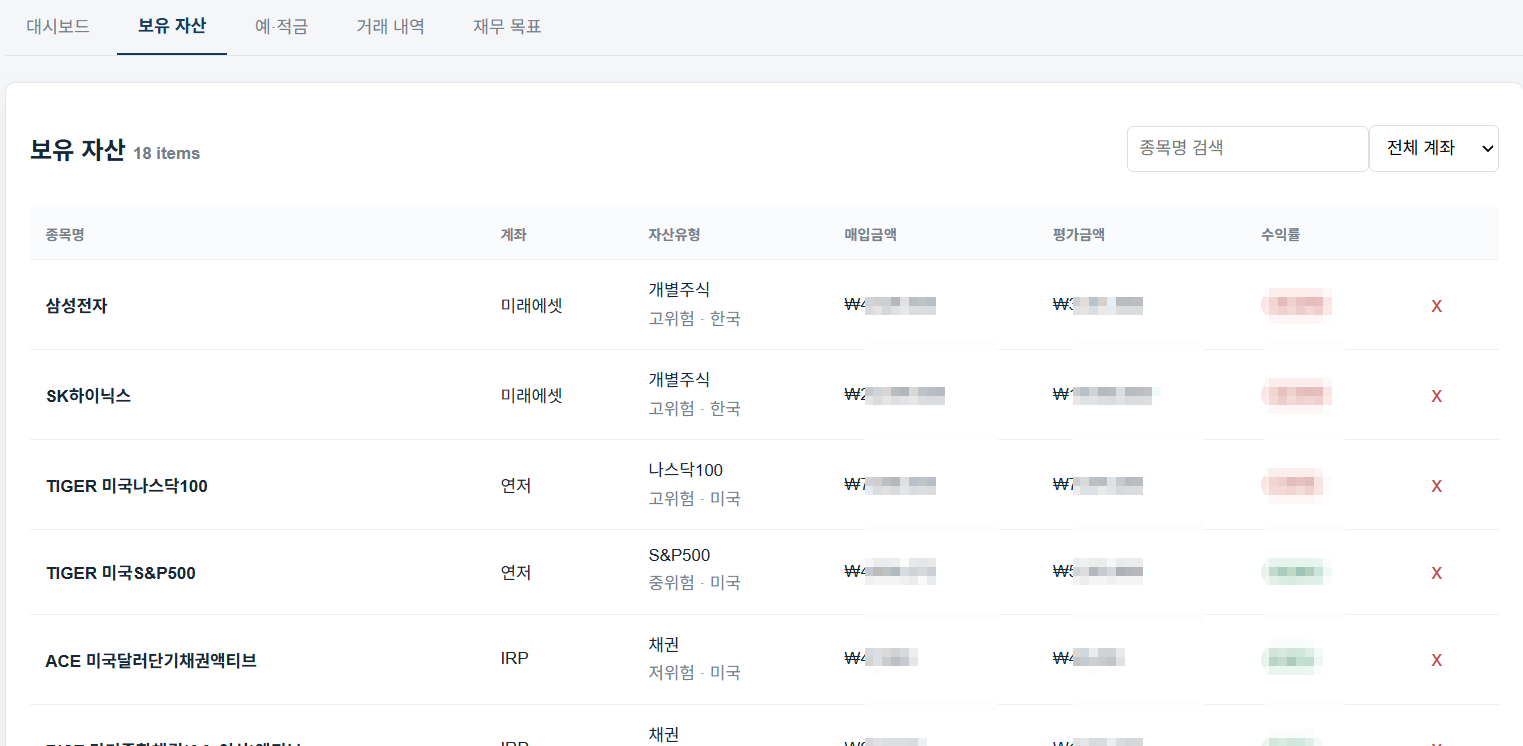Go to the 거래 내역 tab

pyautogui.click(x=390, y=27)
